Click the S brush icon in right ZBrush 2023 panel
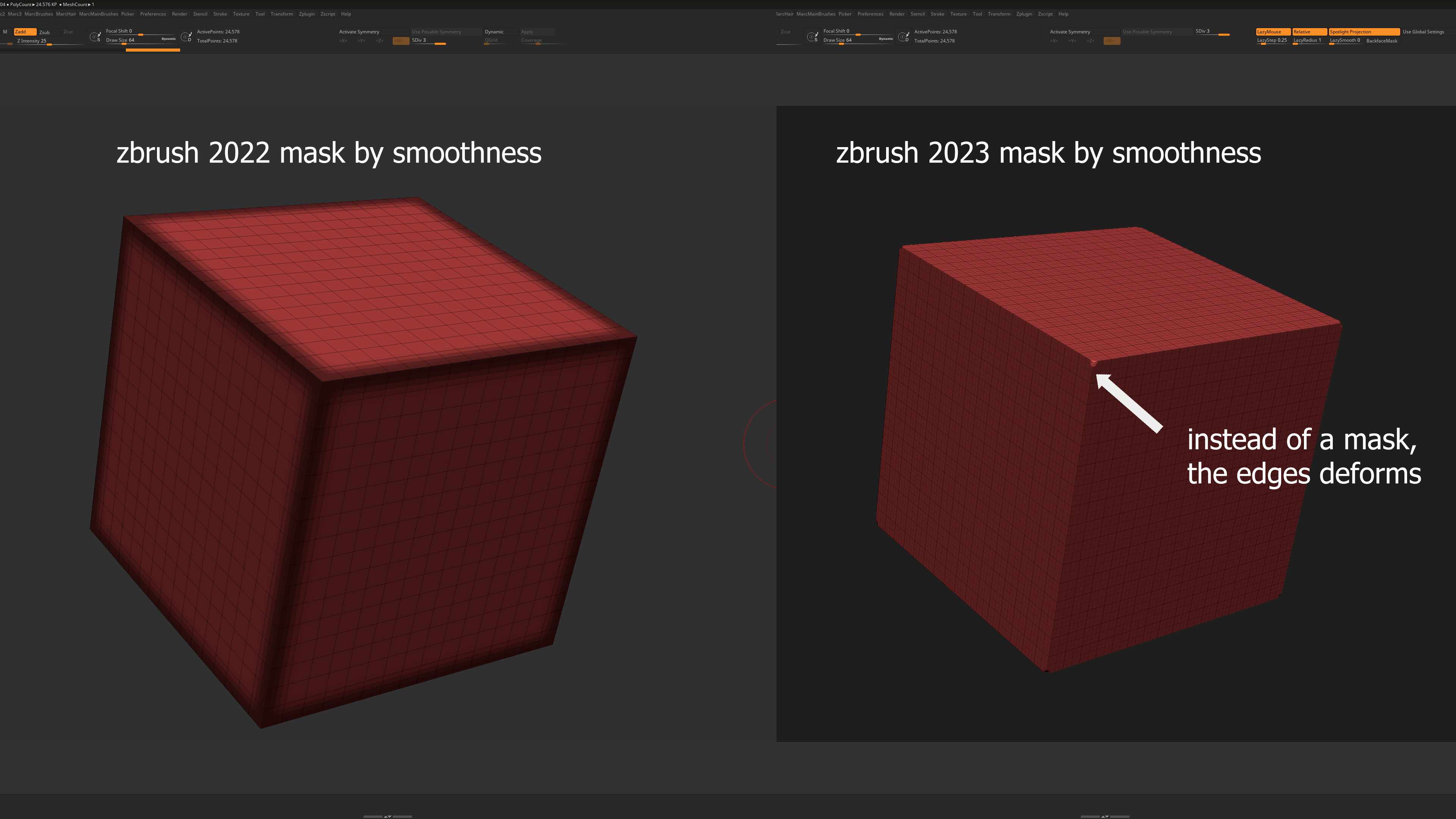Screen dimensions: 1456x819 (813, 37)
